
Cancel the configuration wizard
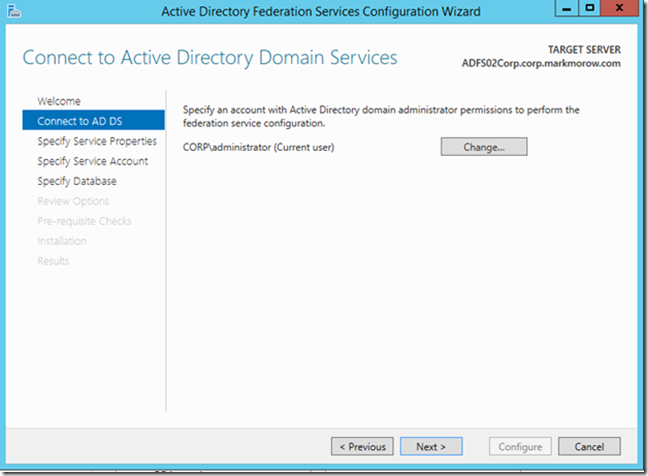[x=589, y=446]
